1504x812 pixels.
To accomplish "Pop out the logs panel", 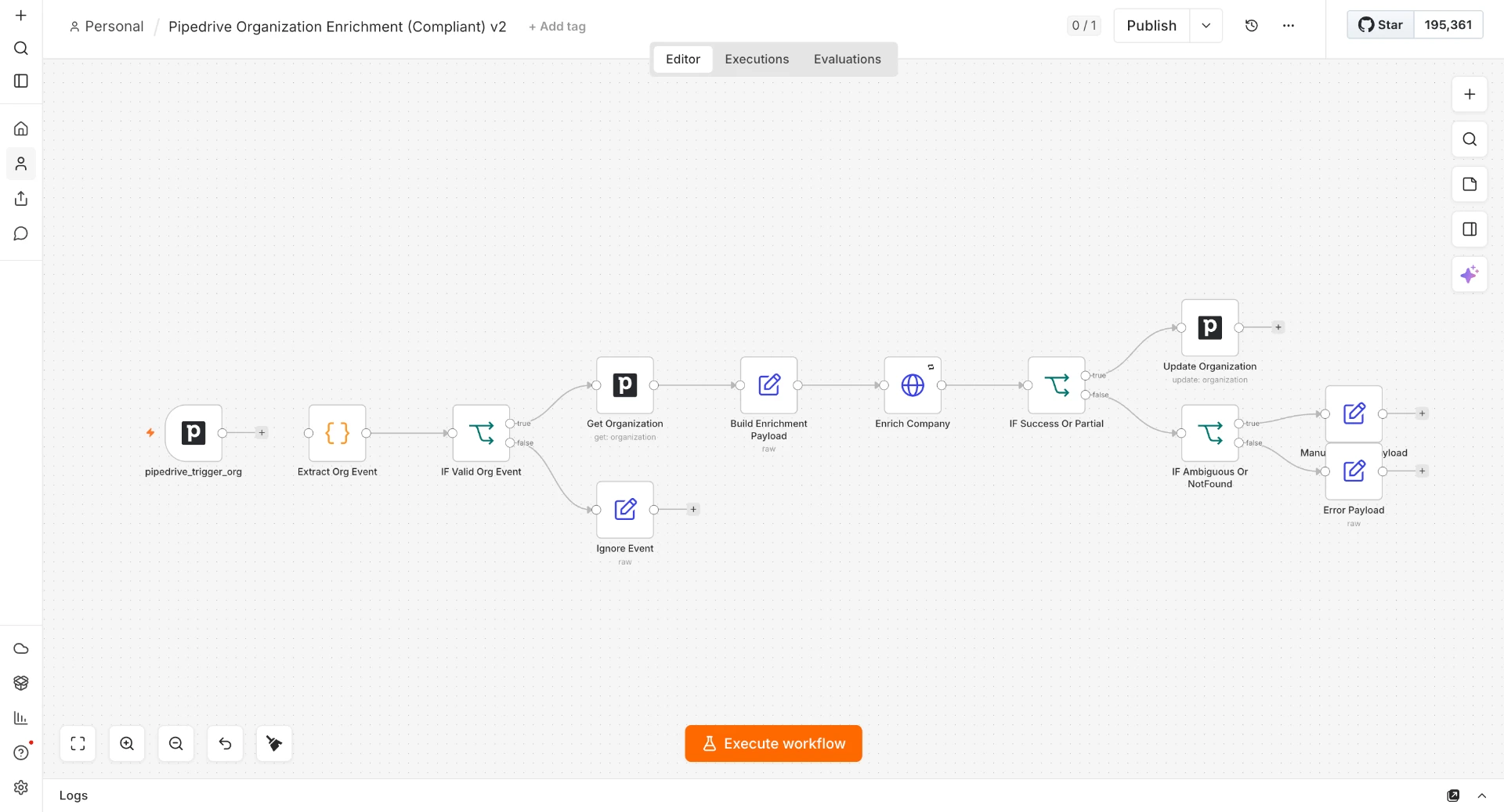I will tap(1453, 796).
